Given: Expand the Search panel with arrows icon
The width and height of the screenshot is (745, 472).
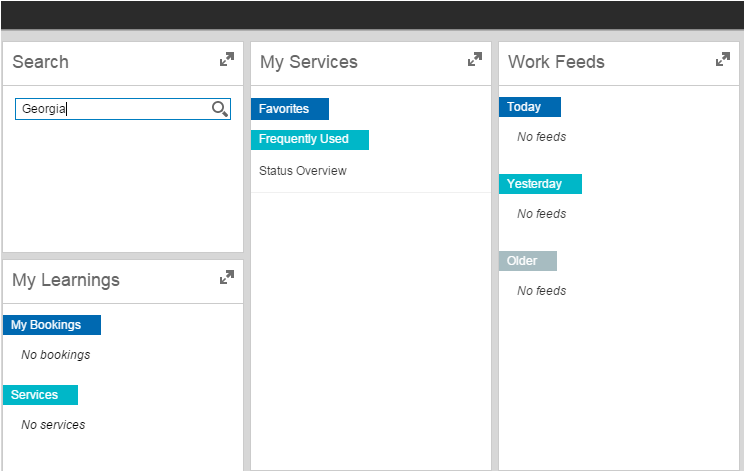Looking at the screenshot, I should [x=227, y=59].
